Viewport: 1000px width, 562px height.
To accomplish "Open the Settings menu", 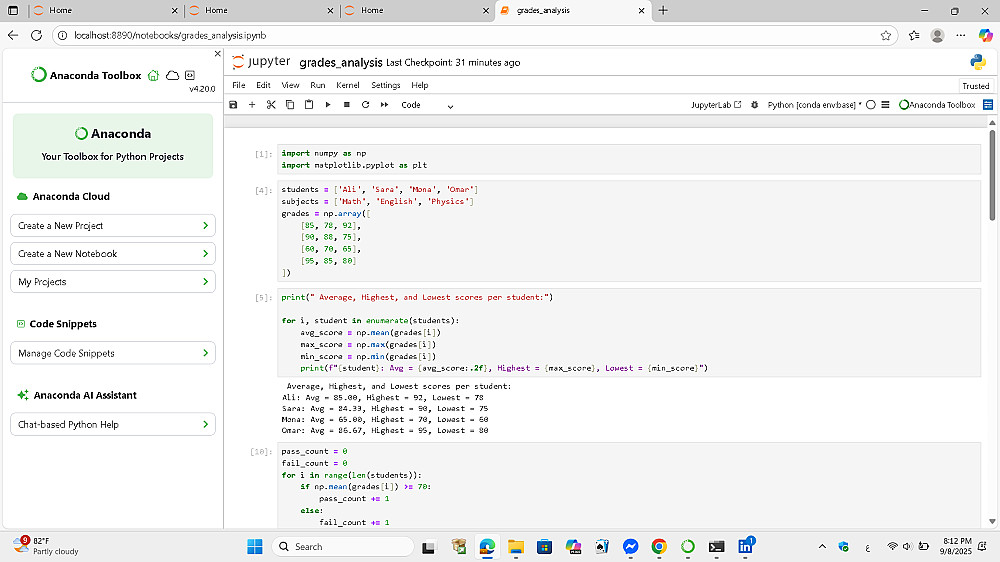I will 385,85.
